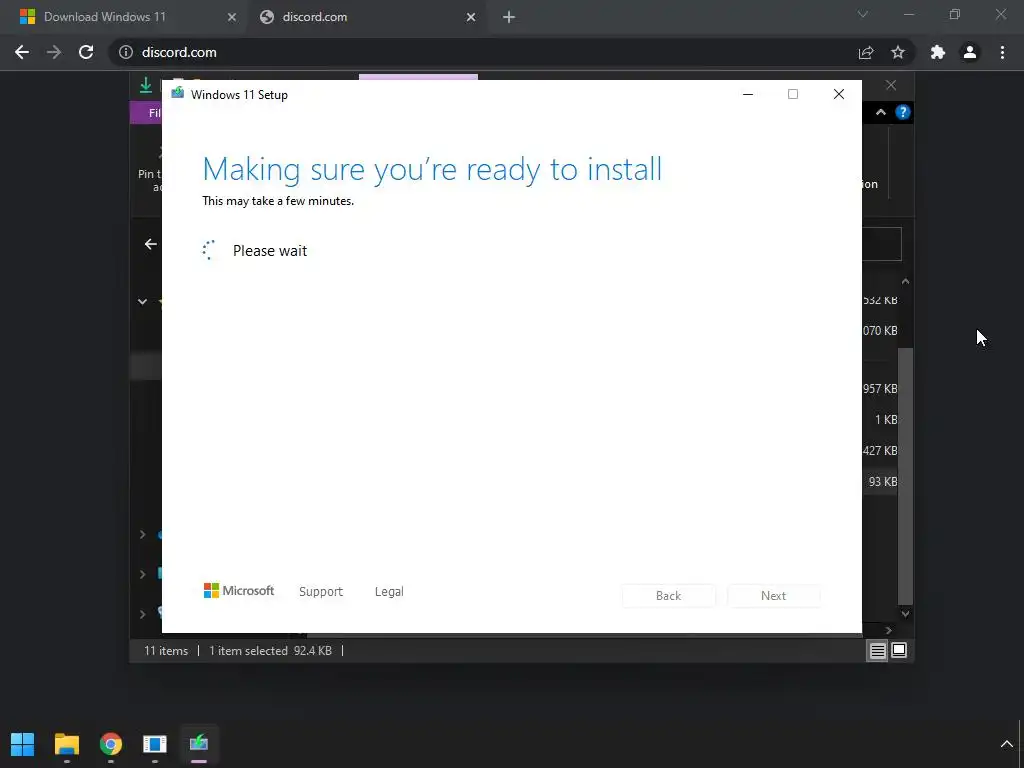Click the Next button in Setup
The height and width of the screenshot is (768, 1024).
click(x=774, y=596)
